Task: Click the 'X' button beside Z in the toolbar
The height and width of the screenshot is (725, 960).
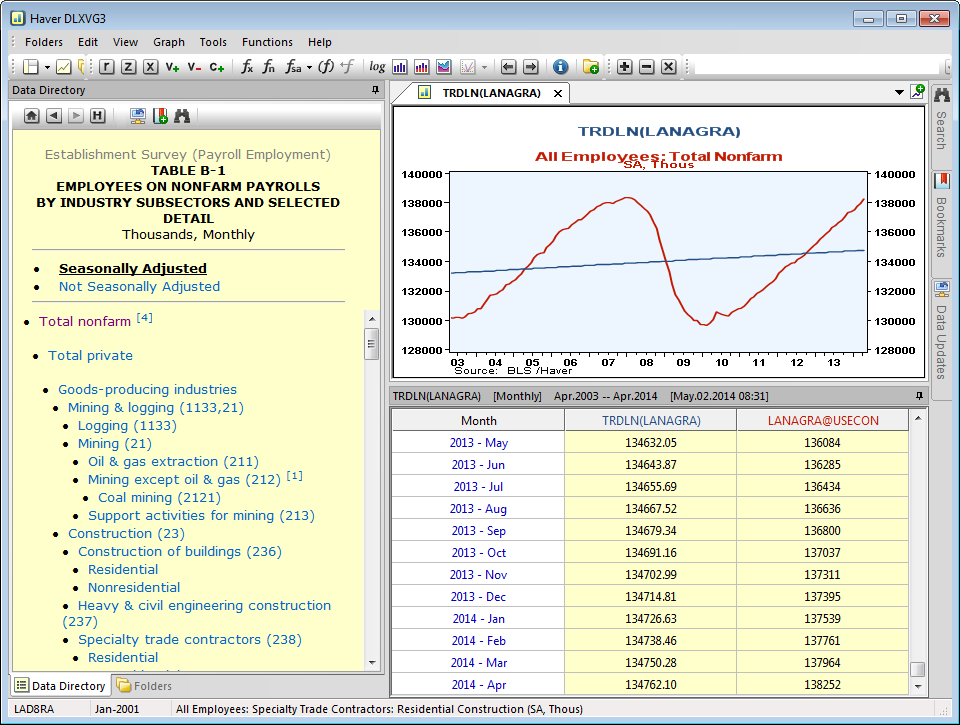Action: tap(150, 67)
